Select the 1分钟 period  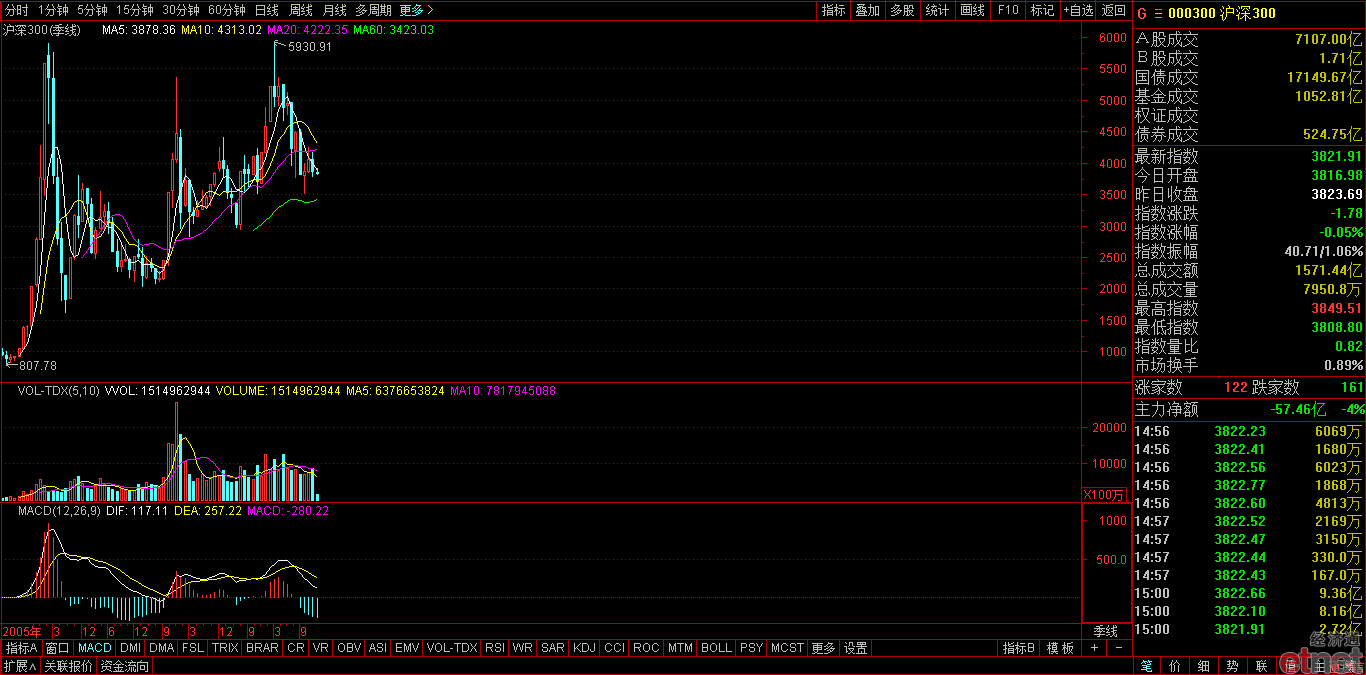pos(54,10)
